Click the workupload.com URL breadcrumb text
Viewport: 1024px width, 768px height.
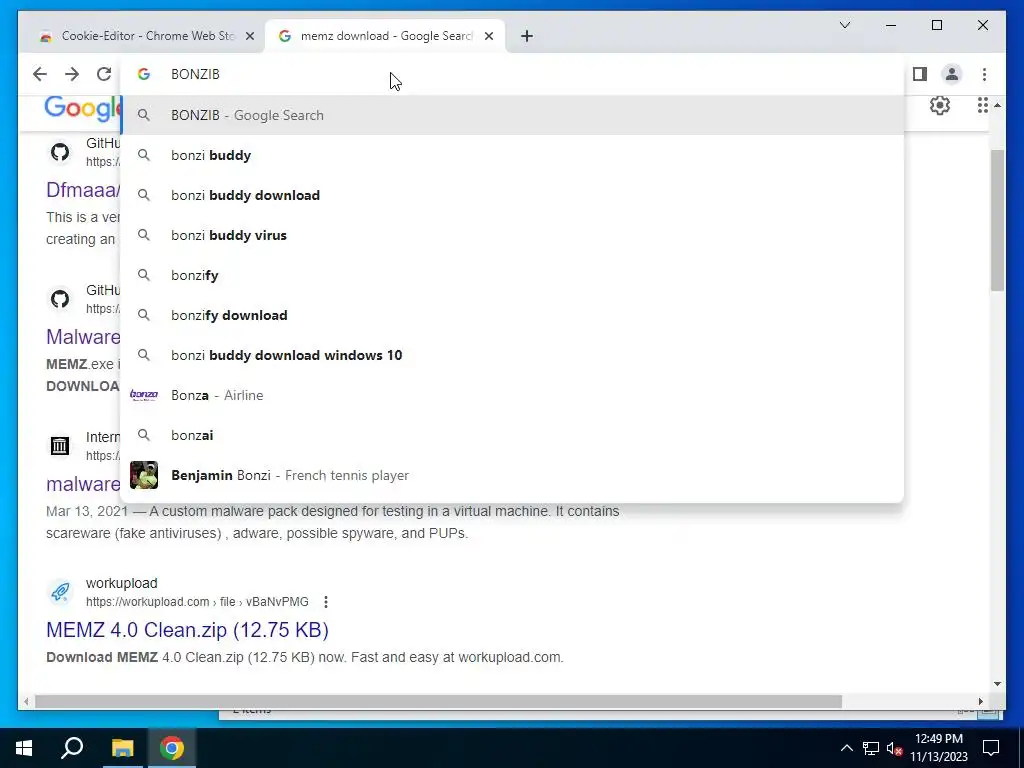(x=197, y=601)
